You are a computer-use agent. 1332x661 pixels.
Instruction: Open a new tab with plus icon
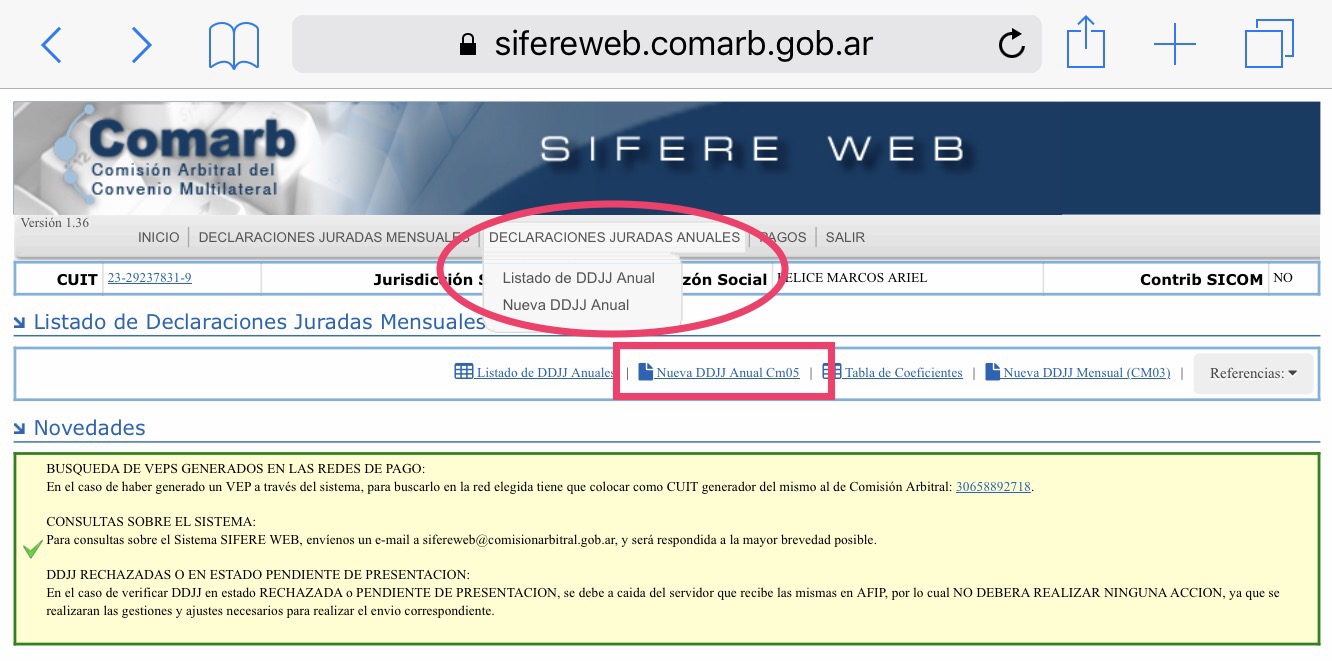[x=1174, y=45]
